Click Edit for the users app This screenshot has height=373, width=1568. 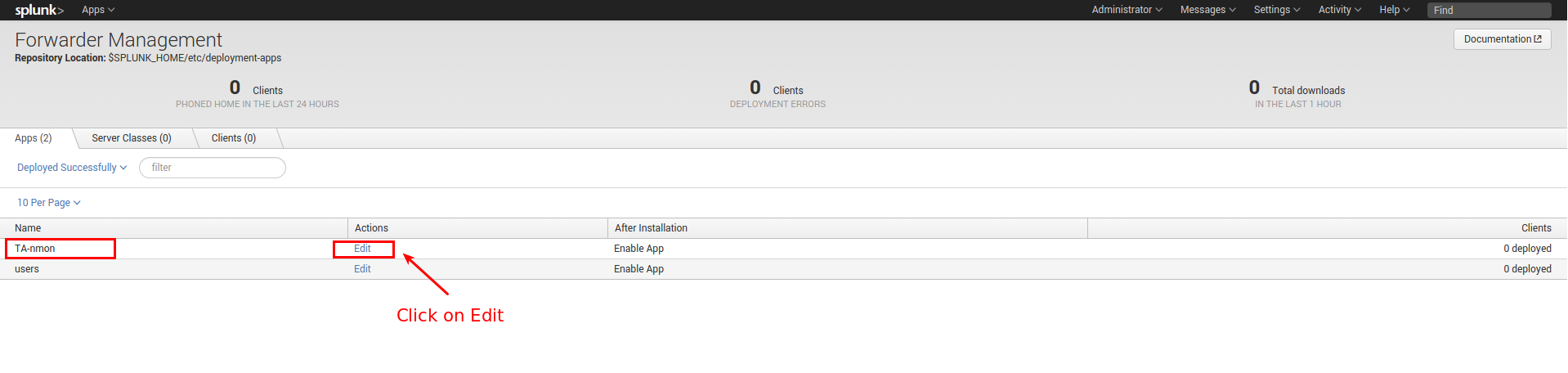(362, 269)
